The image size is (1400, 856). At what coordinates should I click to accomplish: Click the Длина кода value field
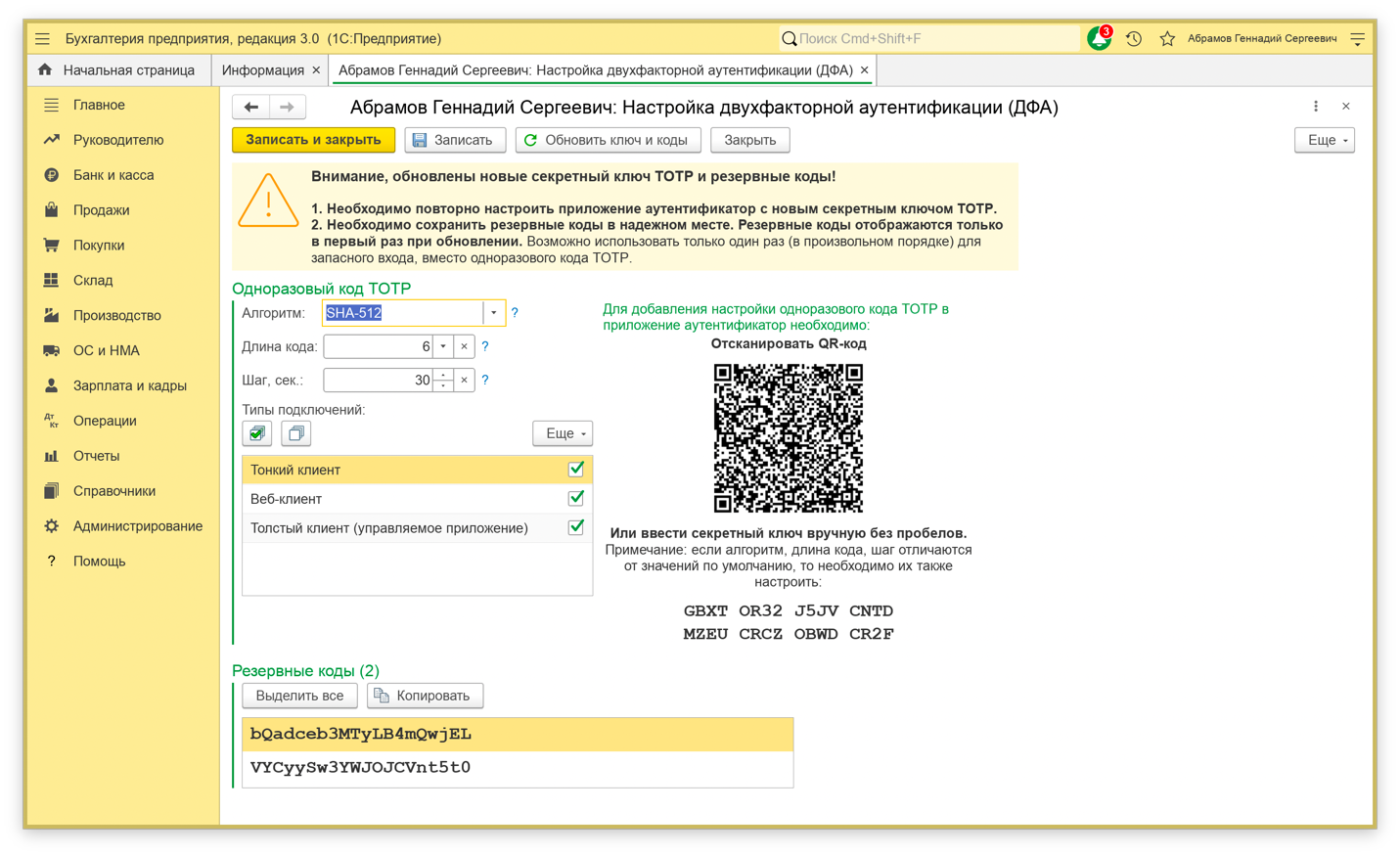click(x=379, y=346)
